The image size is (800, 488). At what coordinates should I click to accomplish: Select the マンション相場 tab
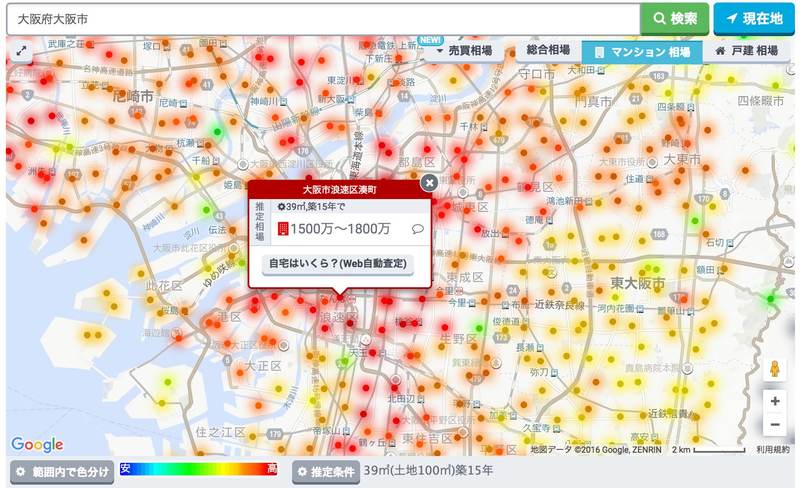642,52
